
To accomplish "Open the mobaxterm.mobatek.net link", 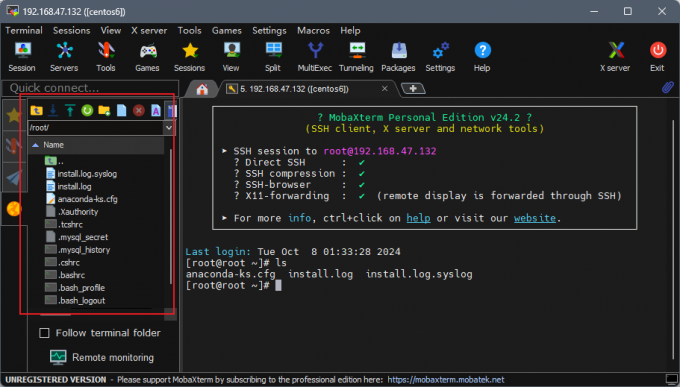I will point(446,380).
